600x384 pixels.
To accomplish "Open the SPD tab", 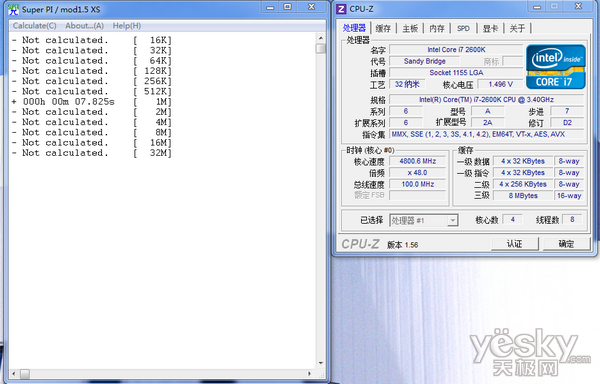I will click(463, 28).
